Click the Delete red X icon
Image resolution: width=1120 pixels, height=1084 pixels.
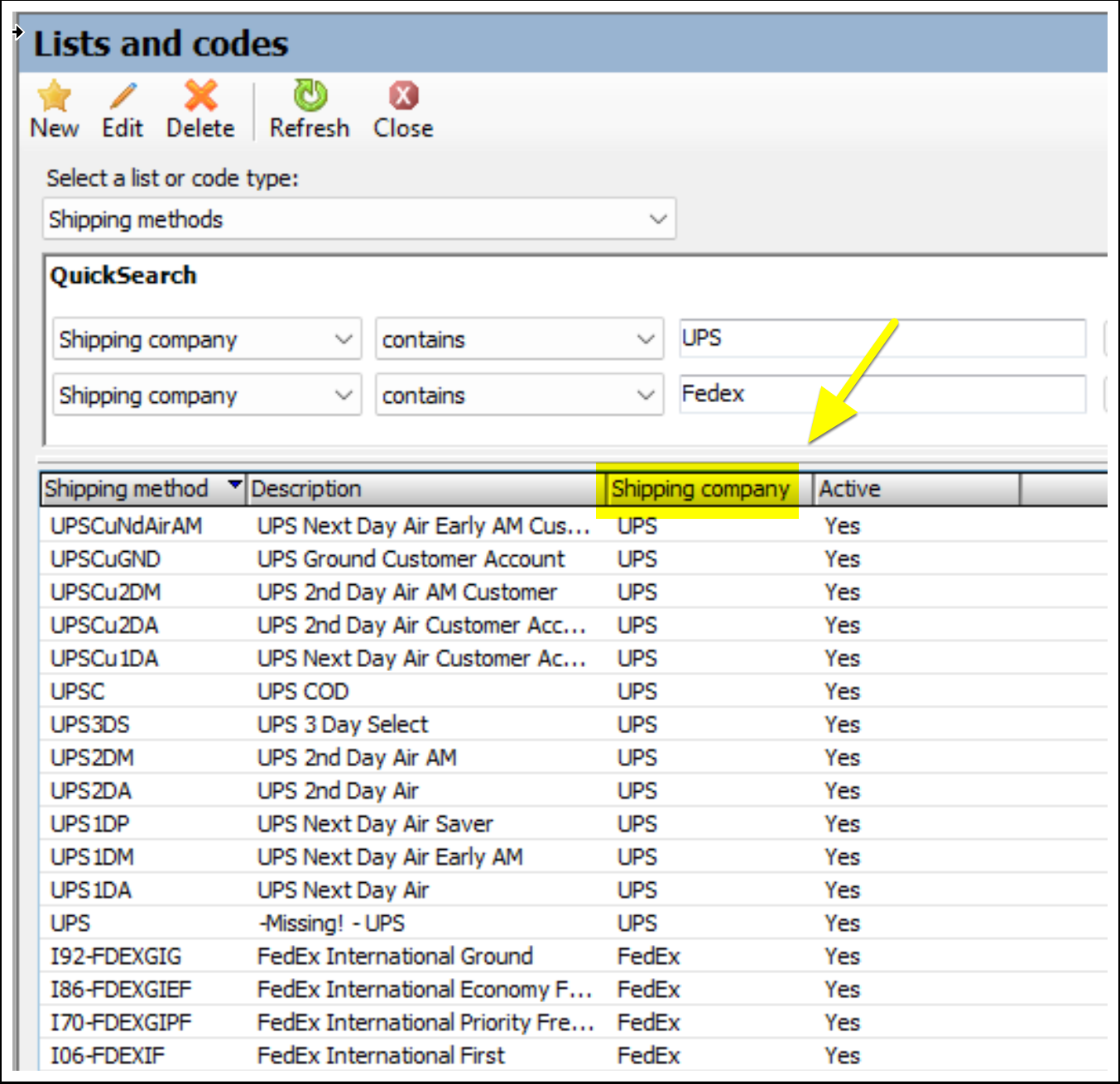[200, 96]
